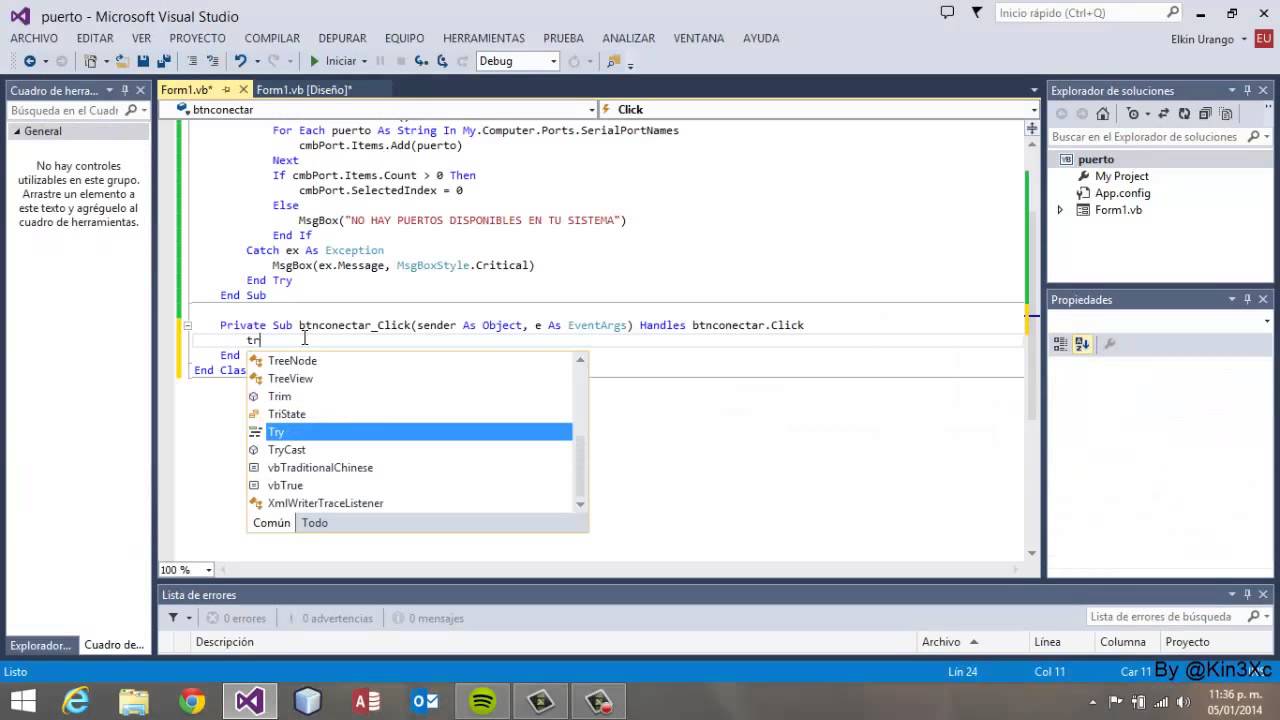Open Explorador de soluciones window options dropdown

pos(1232,90)
